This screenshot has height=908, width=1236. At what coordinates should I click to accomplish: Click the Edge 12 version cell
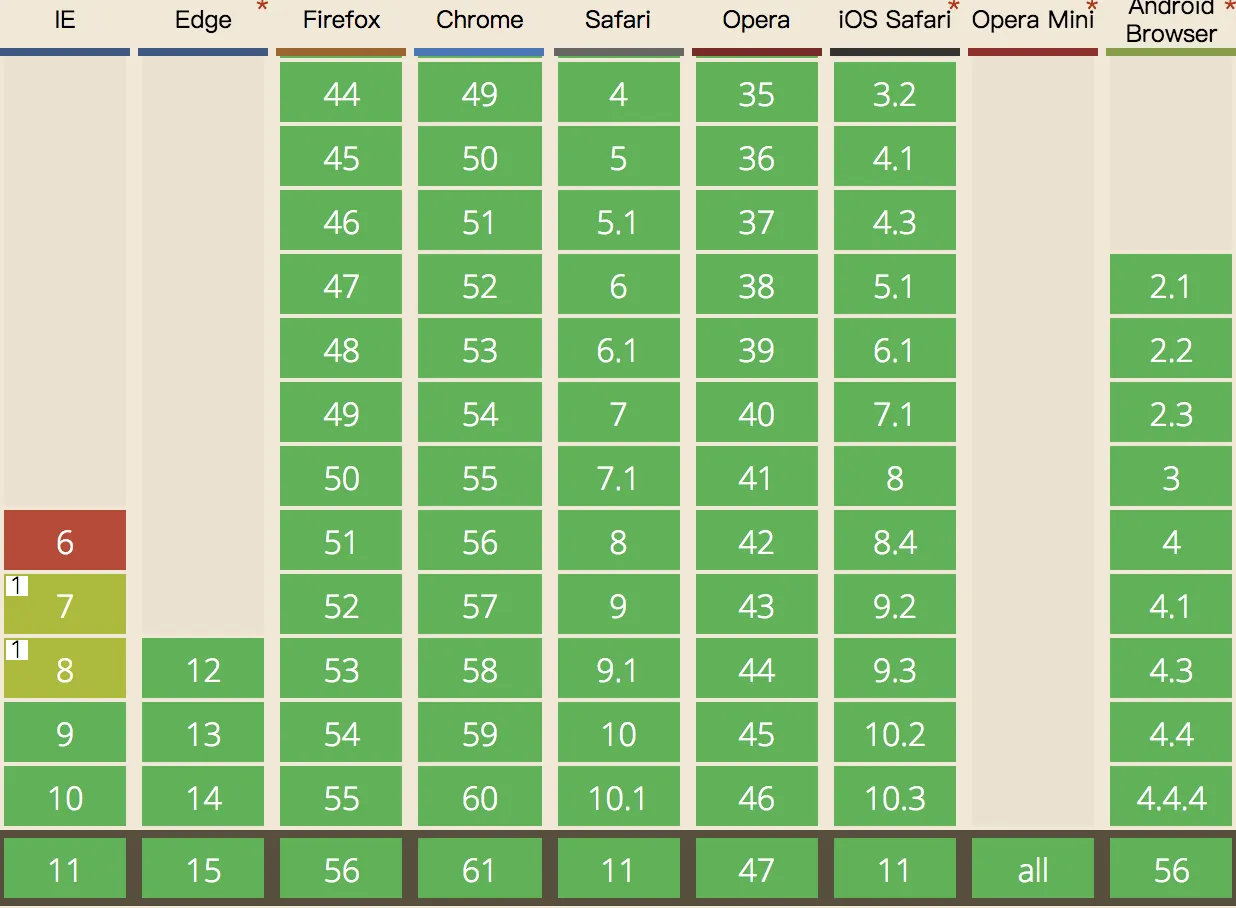203,669
